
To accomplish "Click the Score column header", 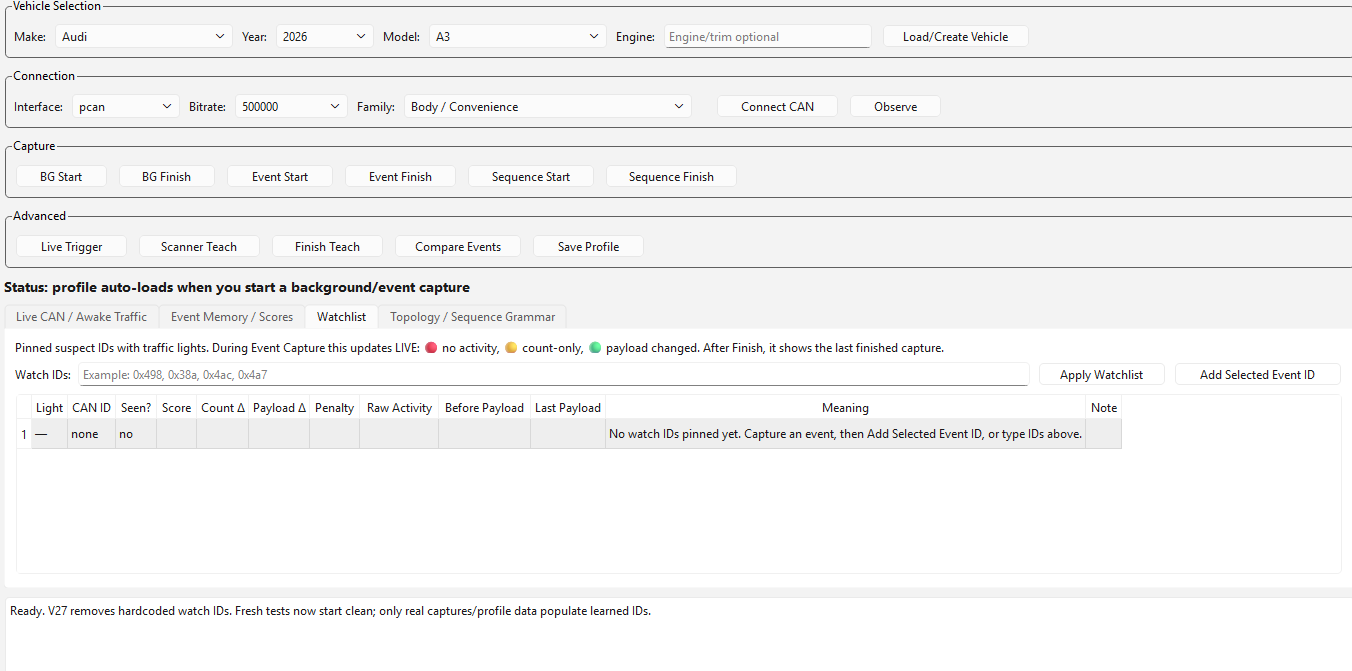I will (176, 408).
